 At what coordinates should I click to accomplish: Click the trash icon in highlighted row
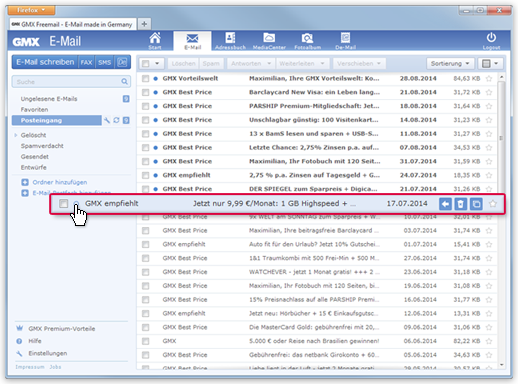pyautogui.click(x=461, y=204)
